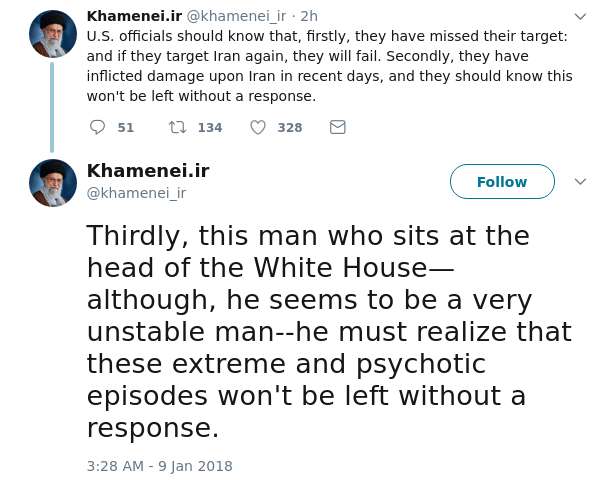Image resolution: width=614 pixels, height=485 pixels.
Task: Click the 3:28 AM - 9 Jan 2018 timestamp
Action: coord(159,466)
